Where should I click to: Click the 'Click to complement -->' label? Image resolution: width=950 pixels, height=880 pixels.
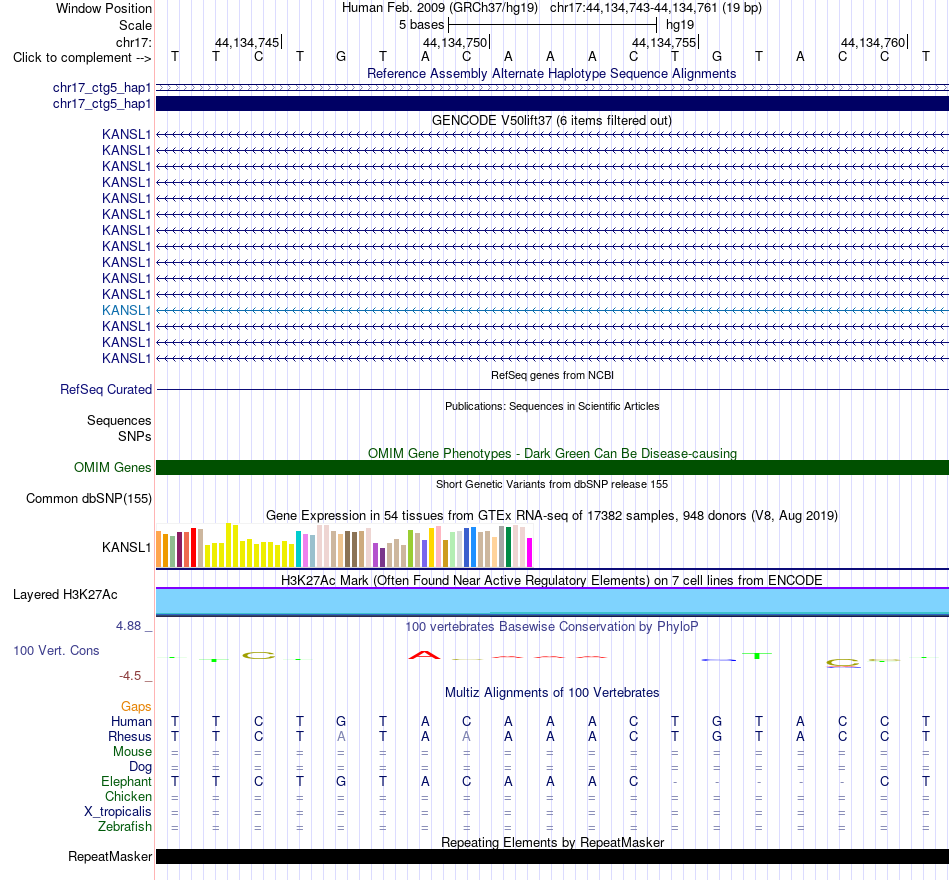(x=82, y=58)
